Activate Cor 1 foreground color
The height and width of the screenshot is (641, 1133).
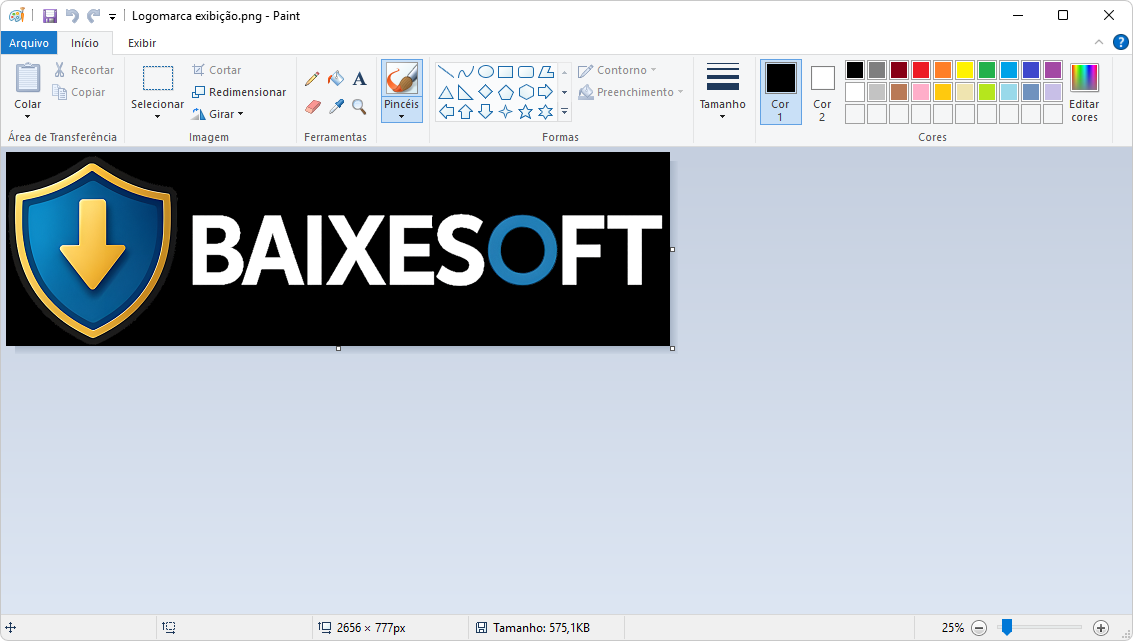780,92
